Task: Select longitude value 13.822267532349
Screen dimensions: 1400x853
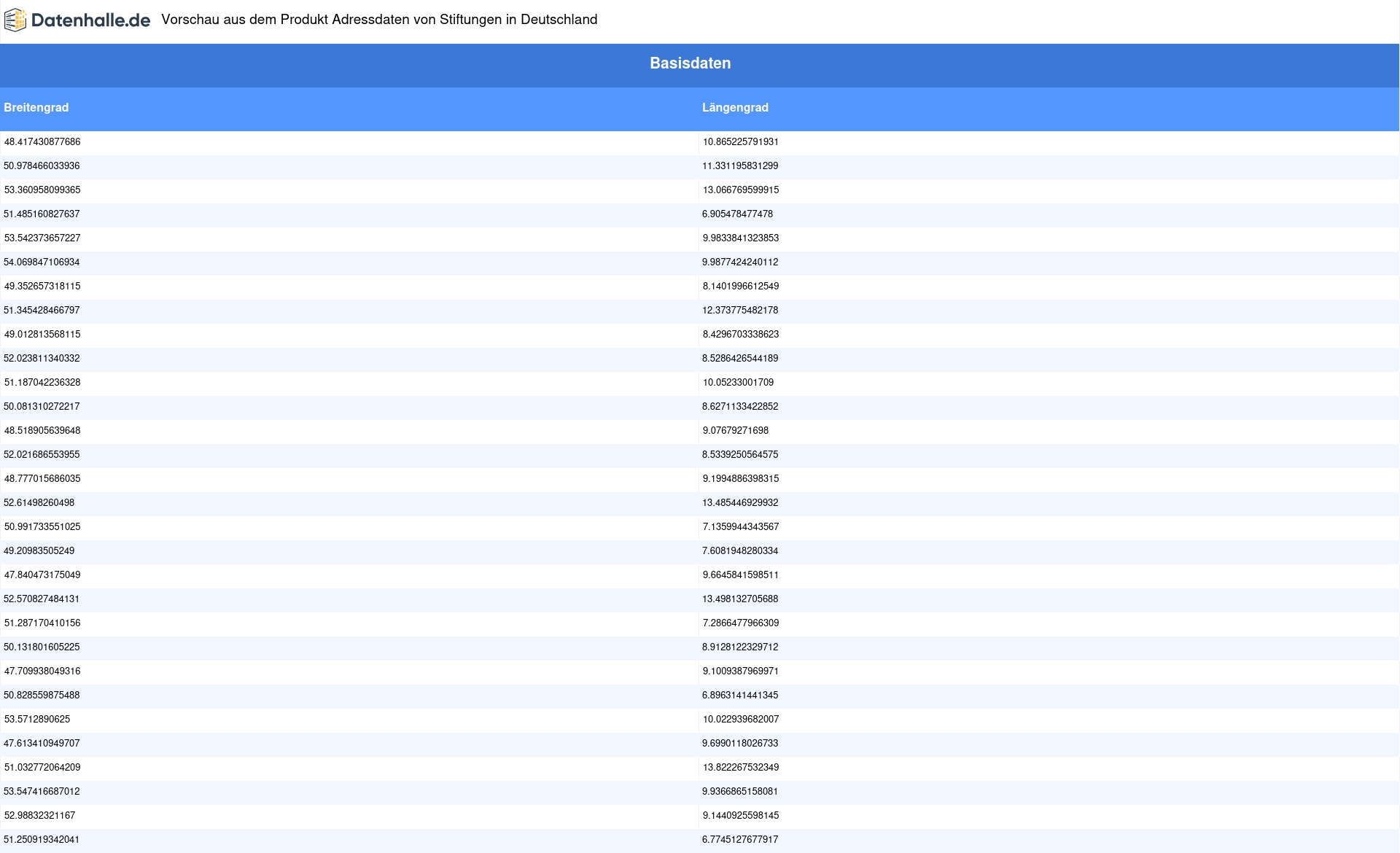Action: pyautogui.click(x=741, y=768)
